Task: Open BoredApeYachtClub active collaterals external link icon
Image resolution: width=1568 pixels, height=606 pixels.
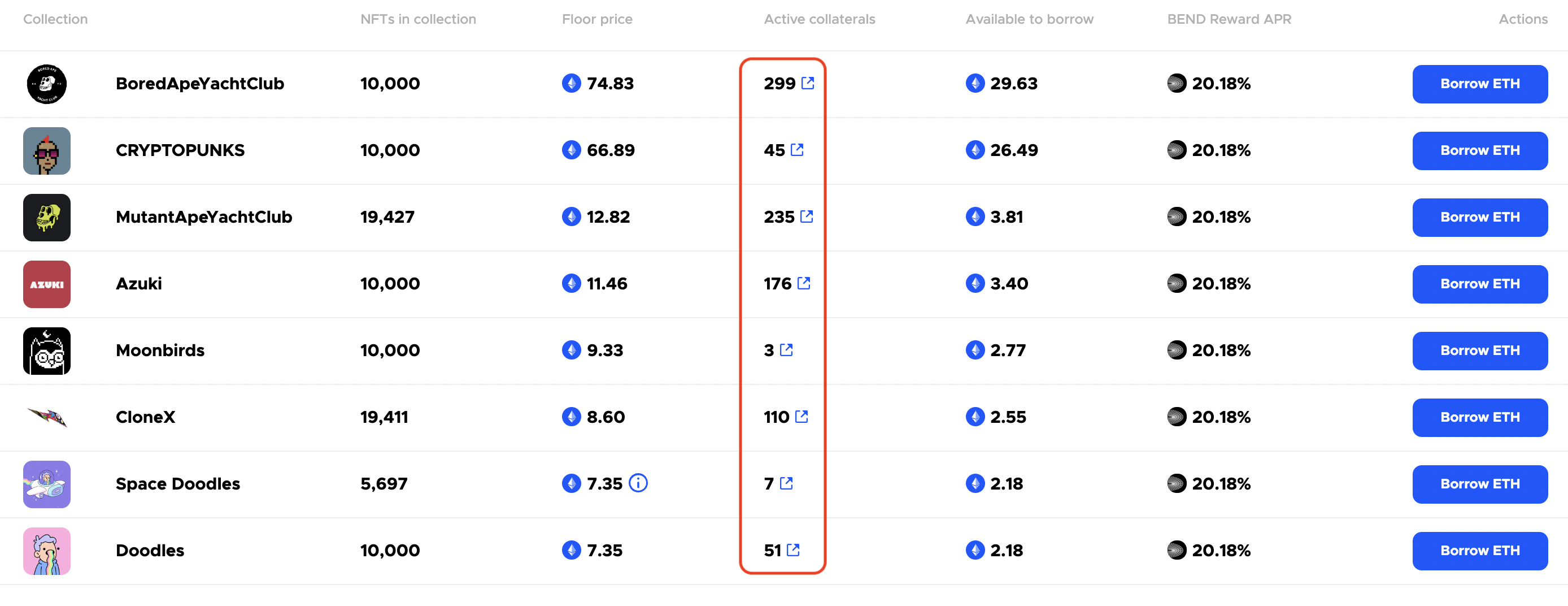Action: coord(807,83)
